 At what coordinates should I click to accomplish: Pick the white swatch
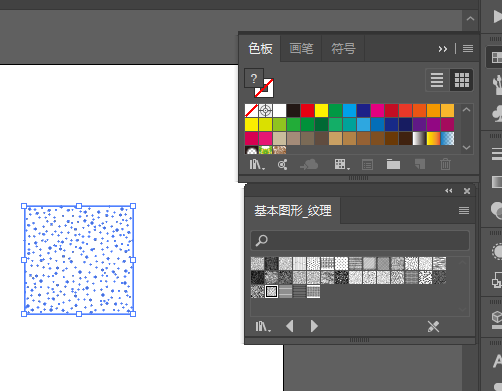point(279,111)
